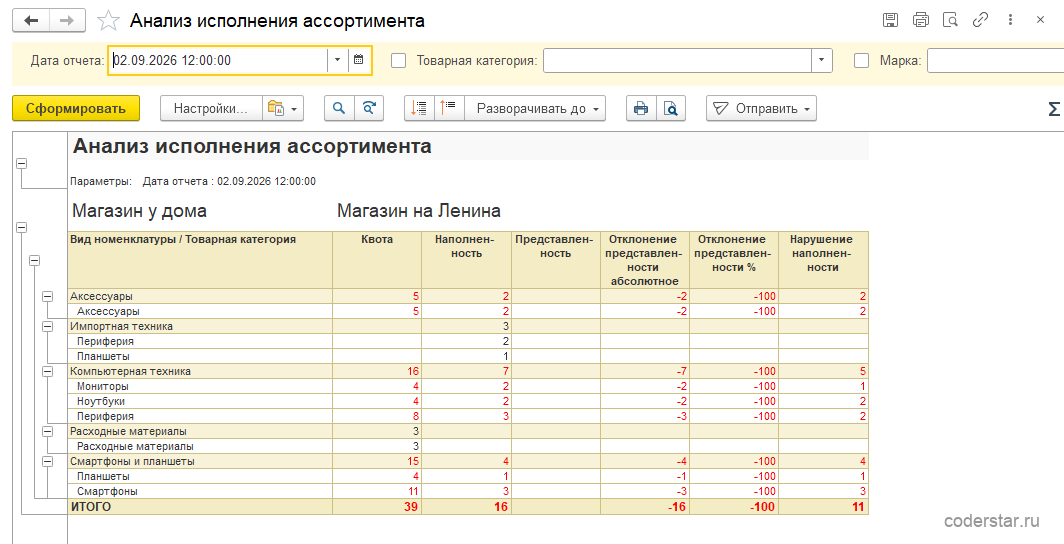Open title bar page preview icon
1064x544 pixels.
pos(950,20)
